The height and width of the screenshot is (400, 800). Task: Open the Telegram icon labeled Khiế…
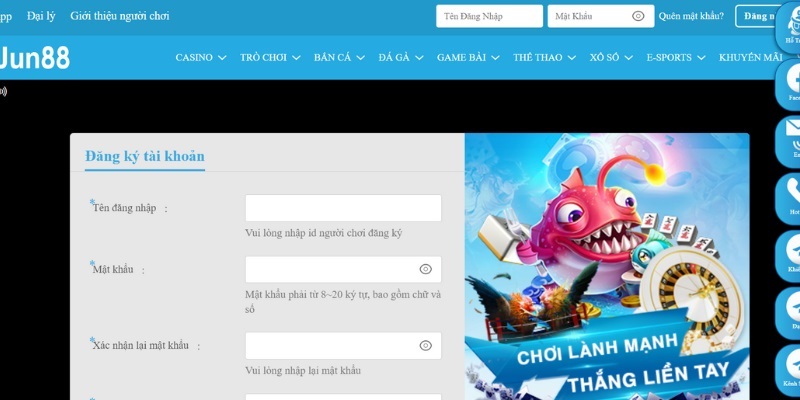790,256
